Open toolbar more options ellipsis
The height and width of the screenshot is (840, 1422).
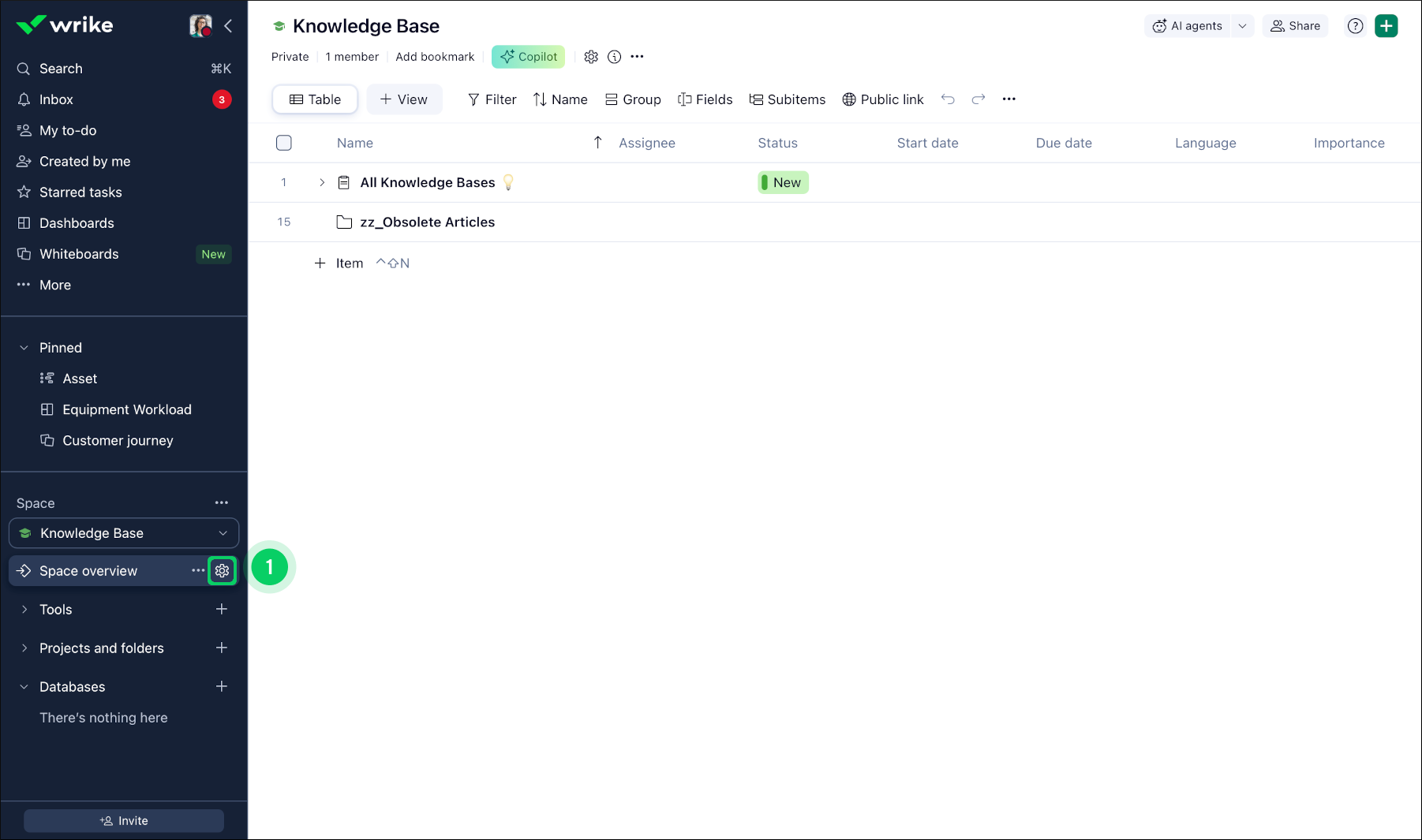pos(1009,99)
